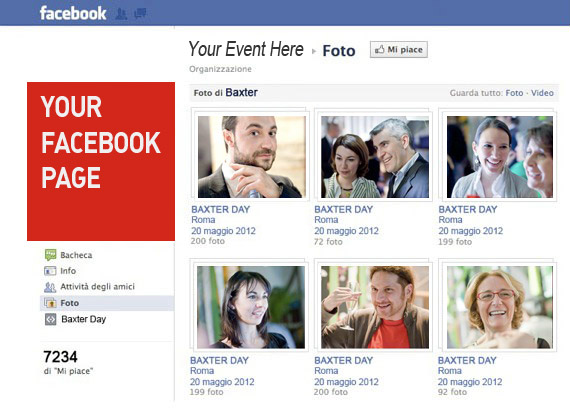Open friend requests icon in header
The width and height of the screenshot is (570, 412).
click(121, 14)
